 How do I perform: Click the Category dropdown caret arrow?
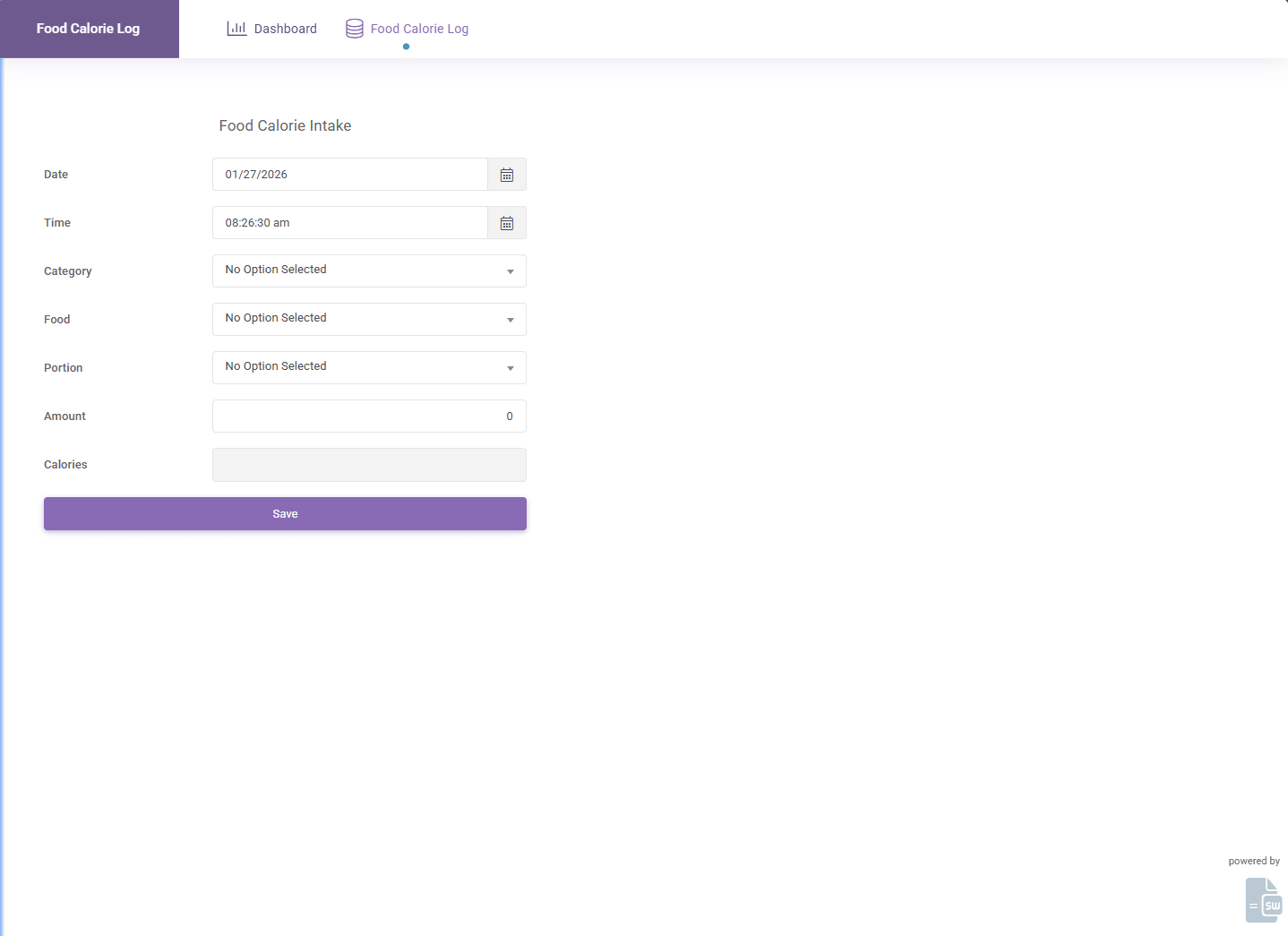[511, 271]
